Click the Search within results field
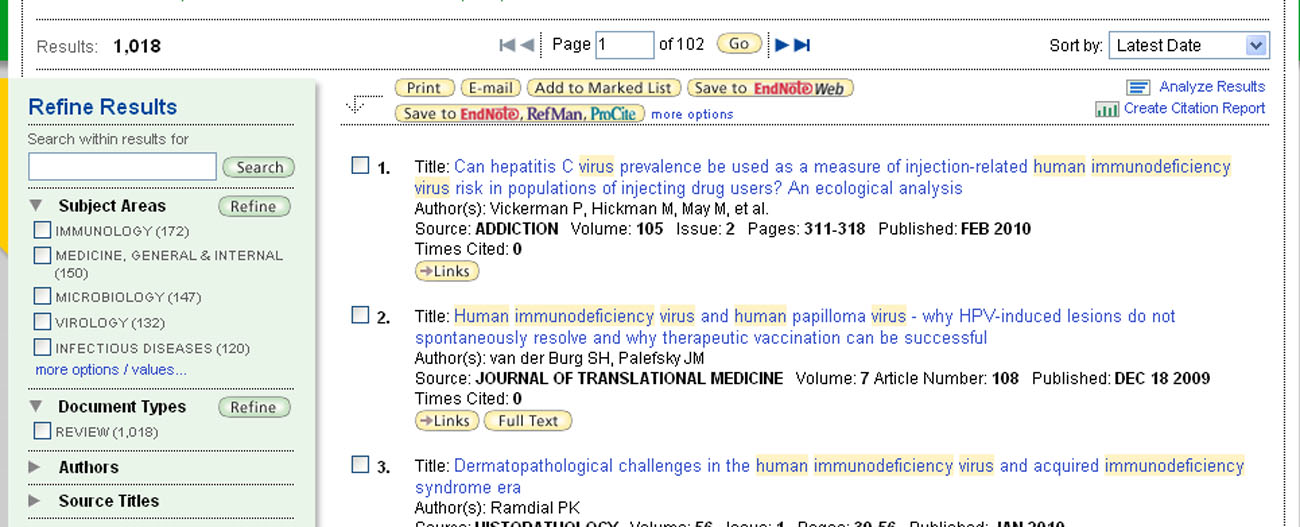 pos(122,167)
